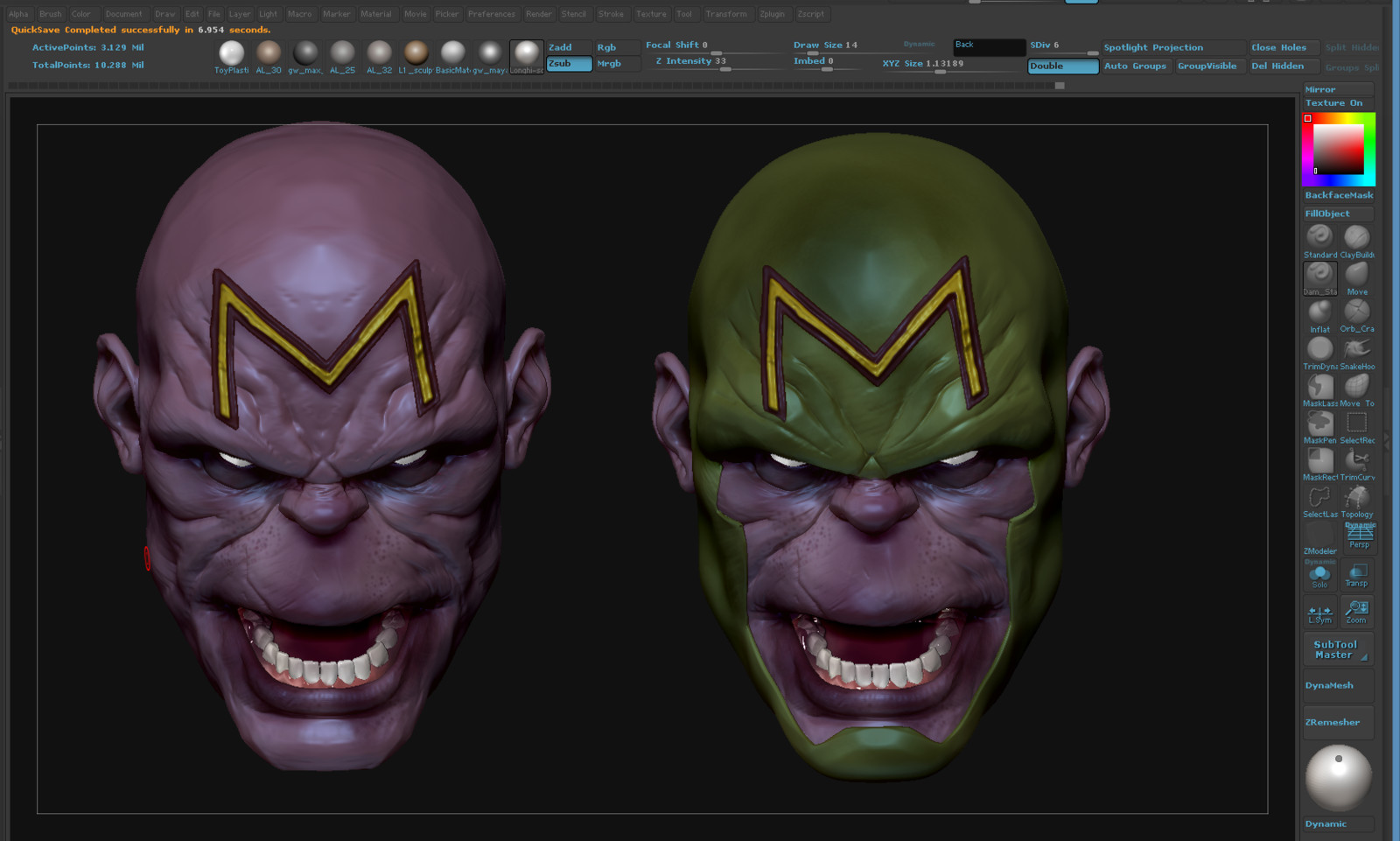Open the Brush menu

click(51, 14)
